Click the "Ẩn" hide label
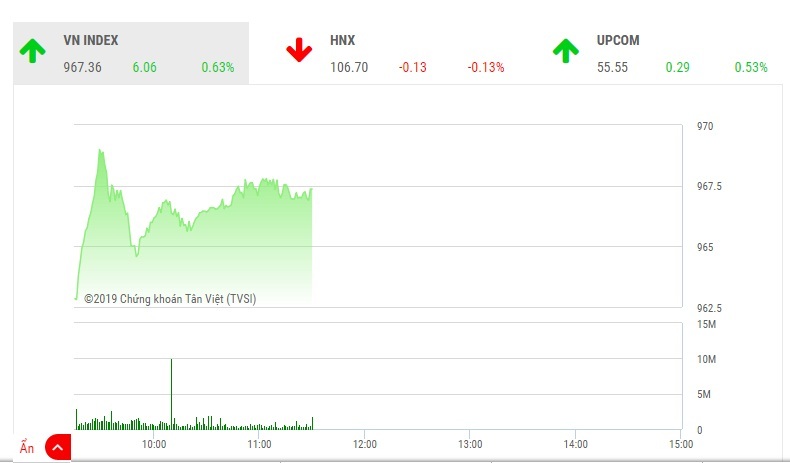 coord(27,448)
